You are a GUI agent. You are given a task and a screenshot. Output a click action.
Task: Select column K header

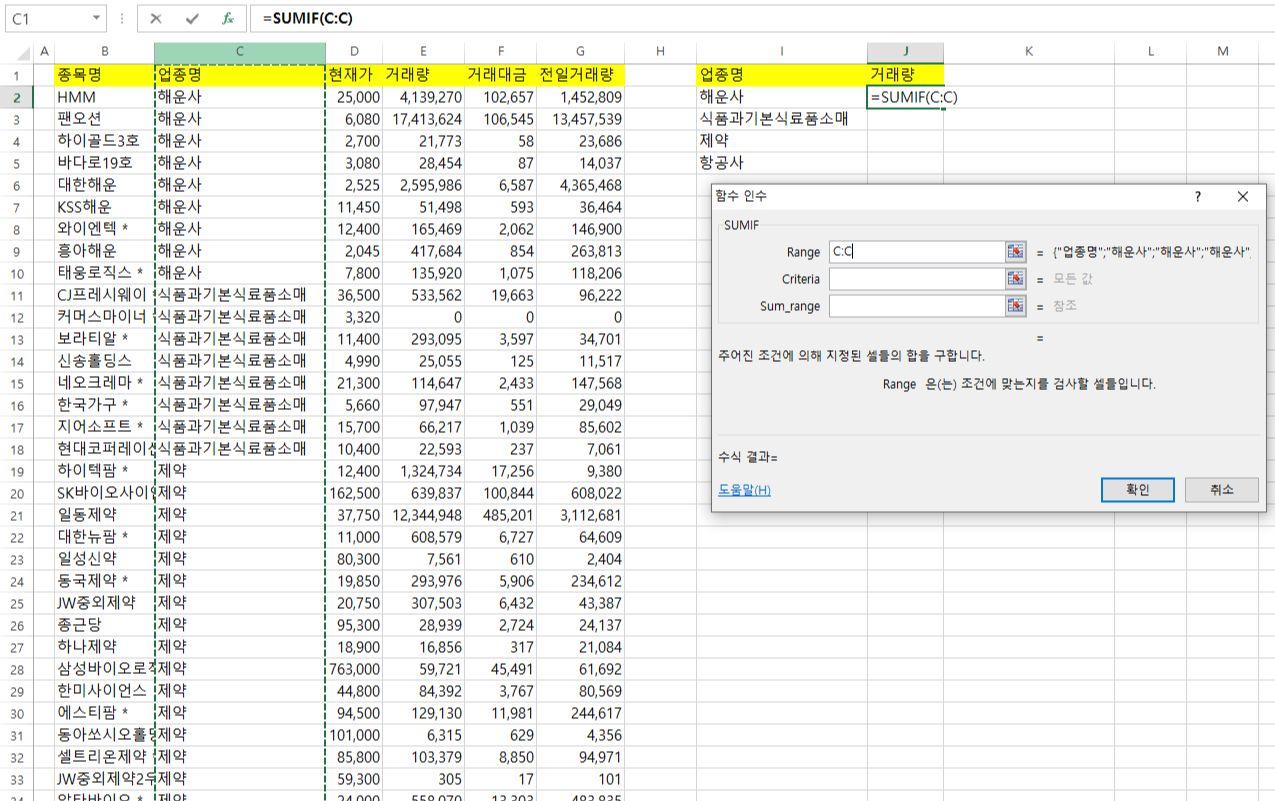1029,52
